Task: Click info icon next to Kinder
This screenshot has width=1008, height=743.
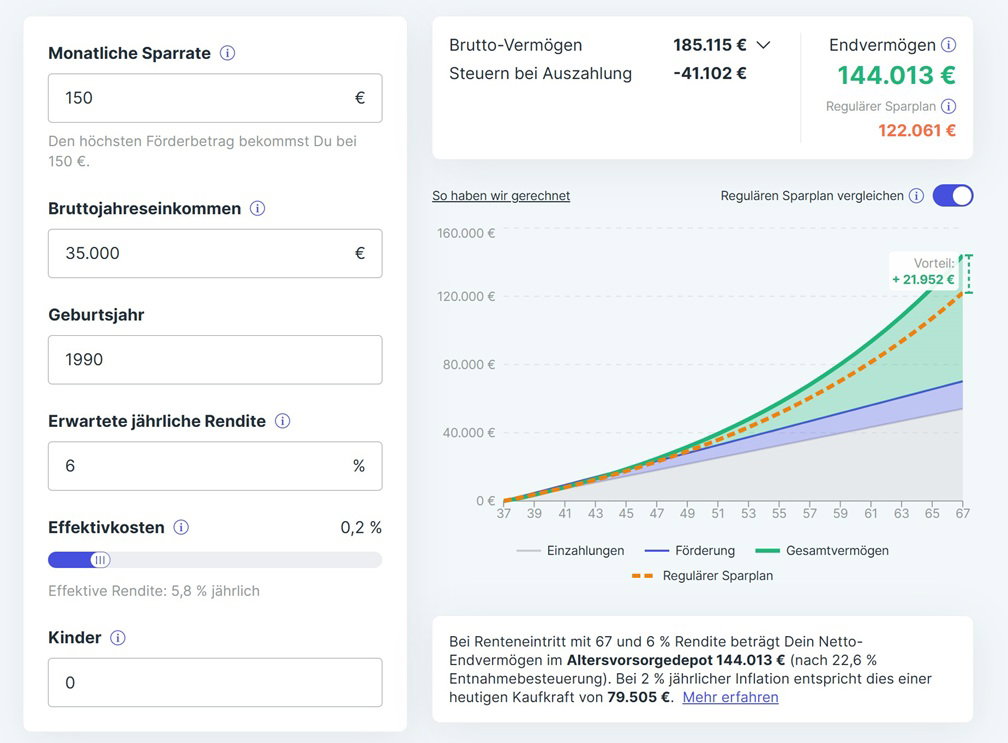Action: (118, 638)
